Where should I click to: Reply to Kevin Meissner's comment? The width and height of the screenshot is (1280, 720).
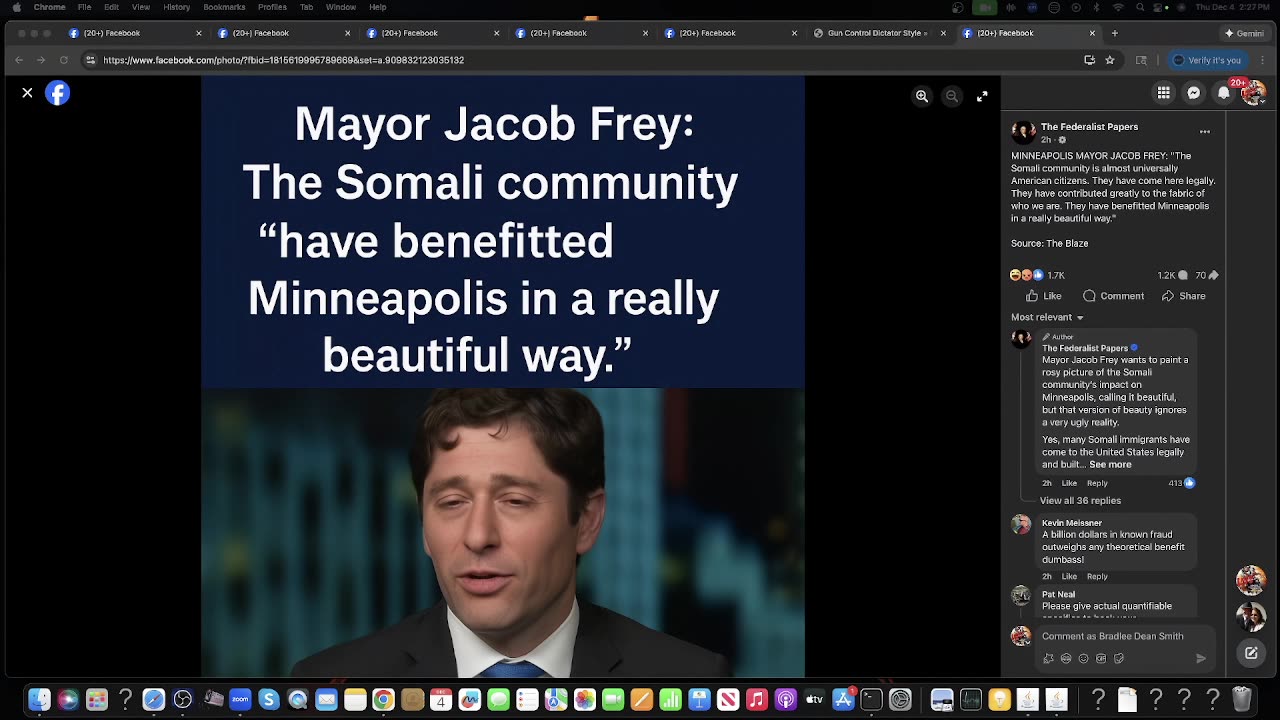click(x=1097, y=577)
